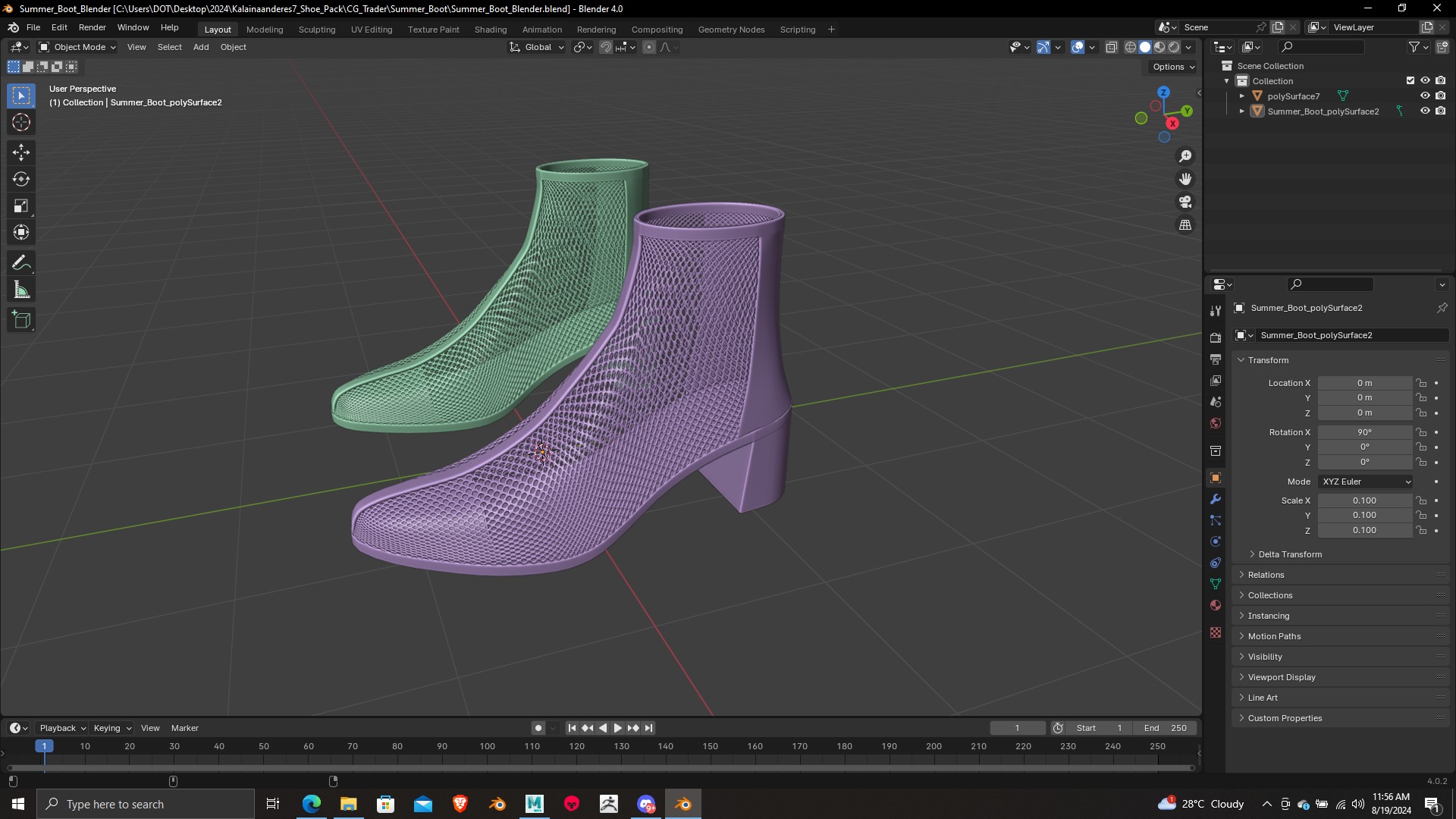Image resolution: width=1456 pixels, height=819 pixels.
Task: Lock Location X field
Action: click(1421, 383)
